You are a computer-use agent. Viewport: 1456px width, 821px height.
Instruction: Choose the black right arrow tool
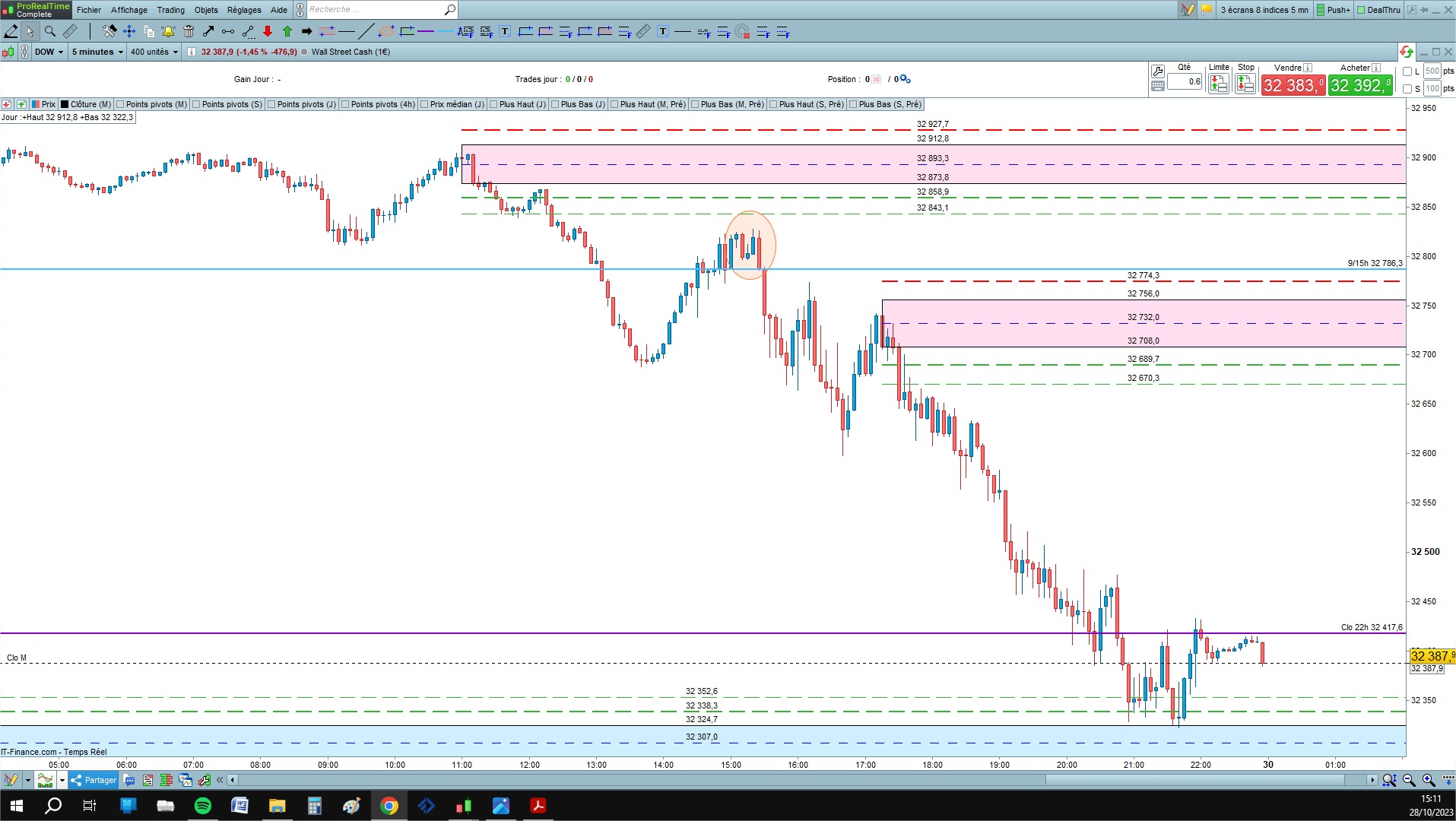(x=307, y=31)
